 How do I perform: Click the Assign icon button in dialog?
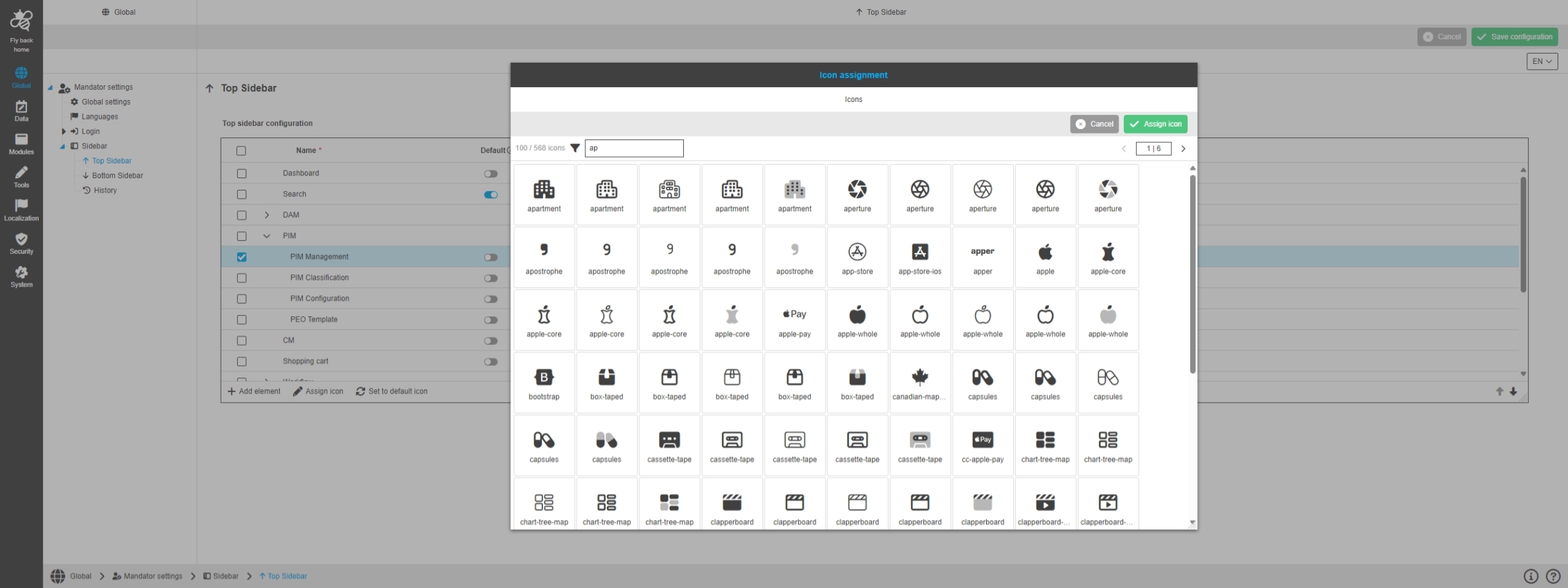[x=1155, y=124]
